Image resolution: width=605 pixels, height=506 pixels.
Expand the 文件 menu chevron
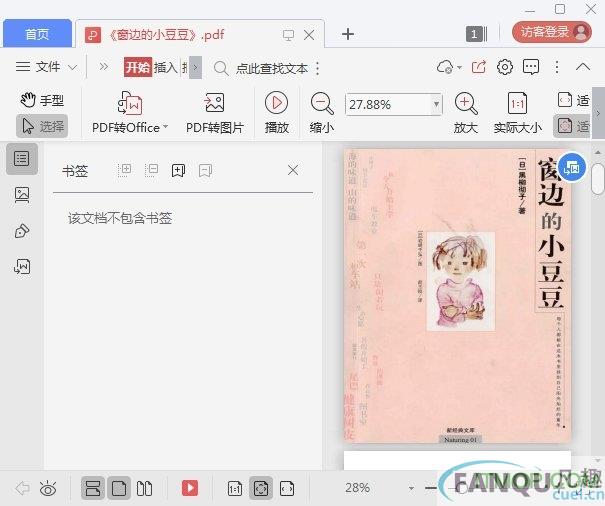[x=73, y=68]
